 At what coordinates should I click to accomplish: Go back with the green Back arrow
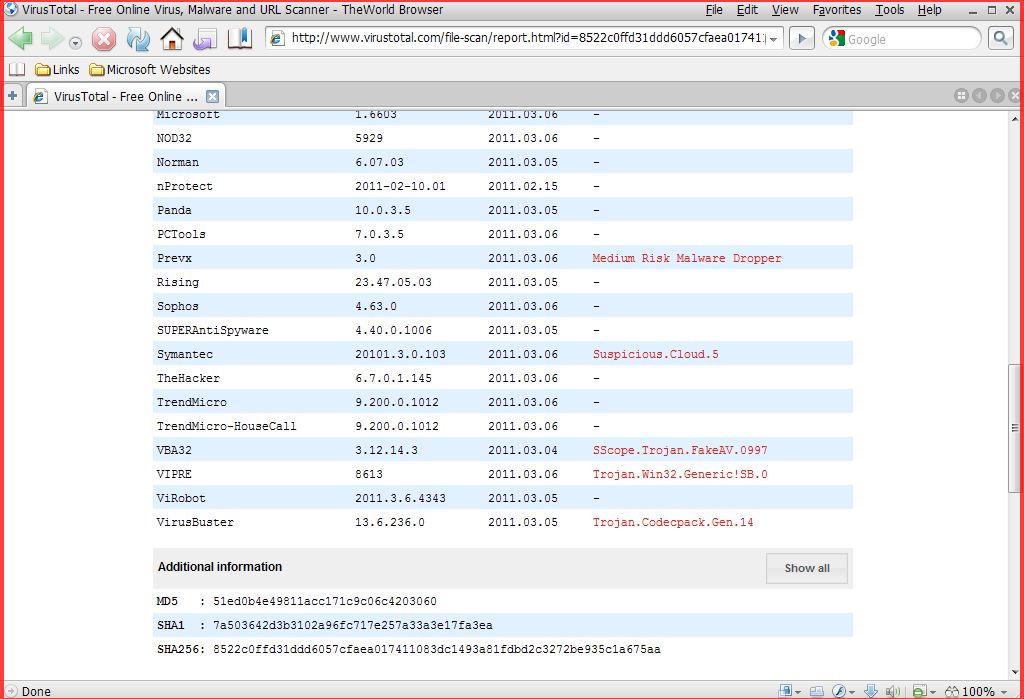coord(20,39)
